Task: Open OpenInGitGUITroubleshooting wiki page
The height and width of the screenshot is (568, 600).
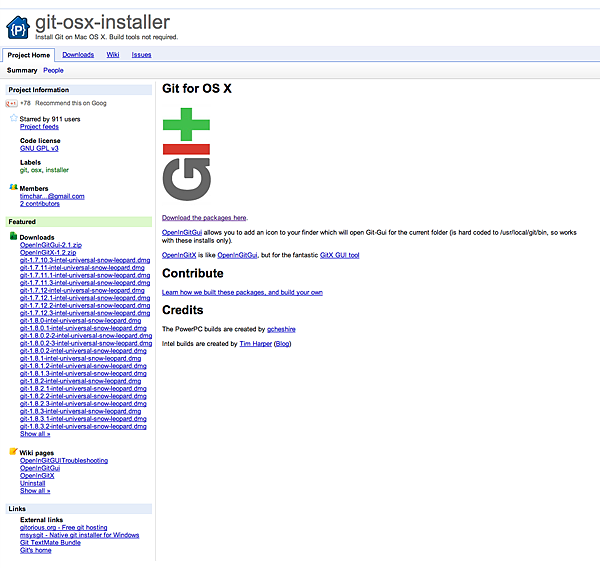Action: [x=64, y=460]
